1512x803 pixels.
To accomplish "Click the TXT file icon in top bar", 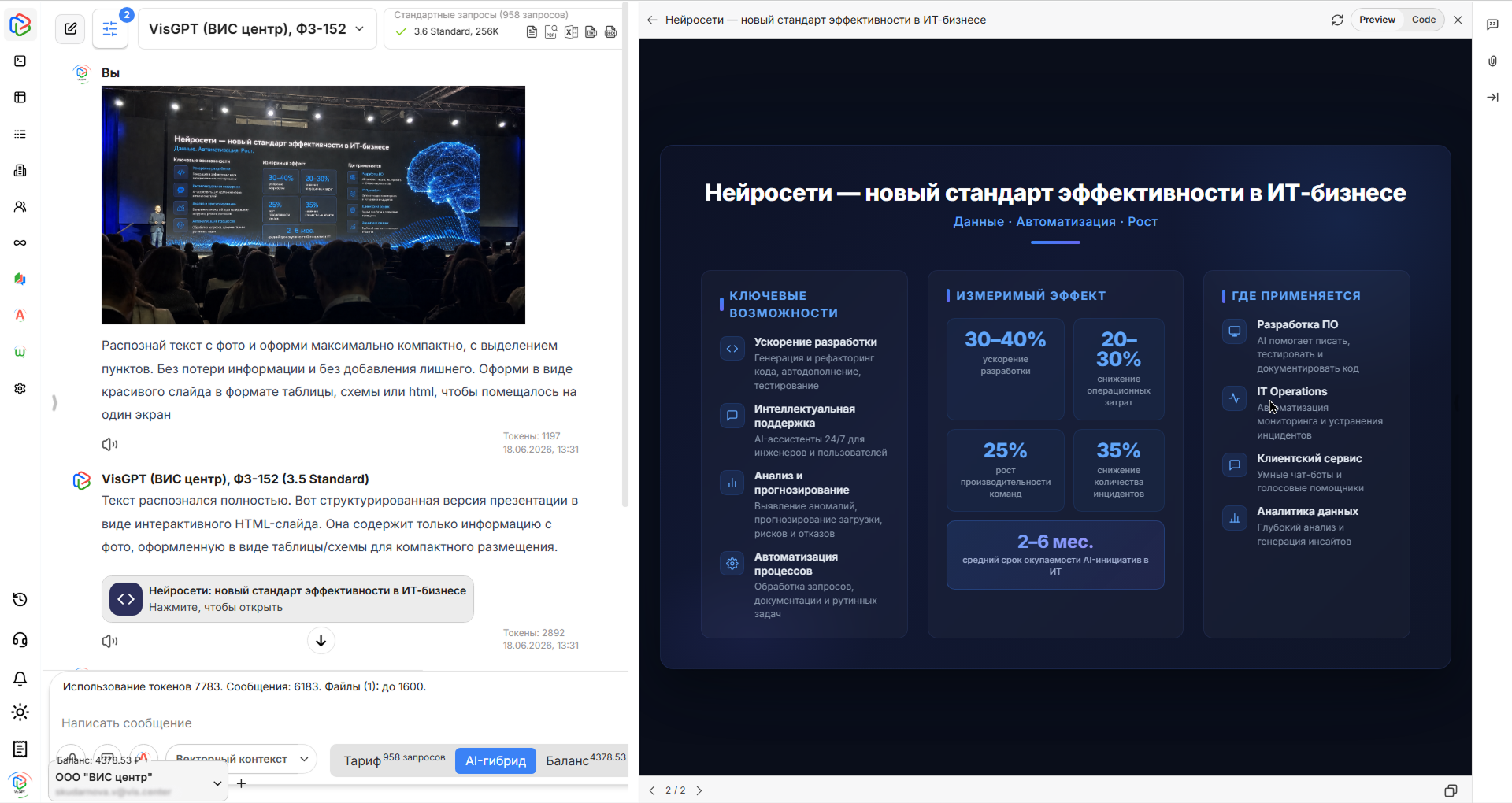I will (591, 32).
